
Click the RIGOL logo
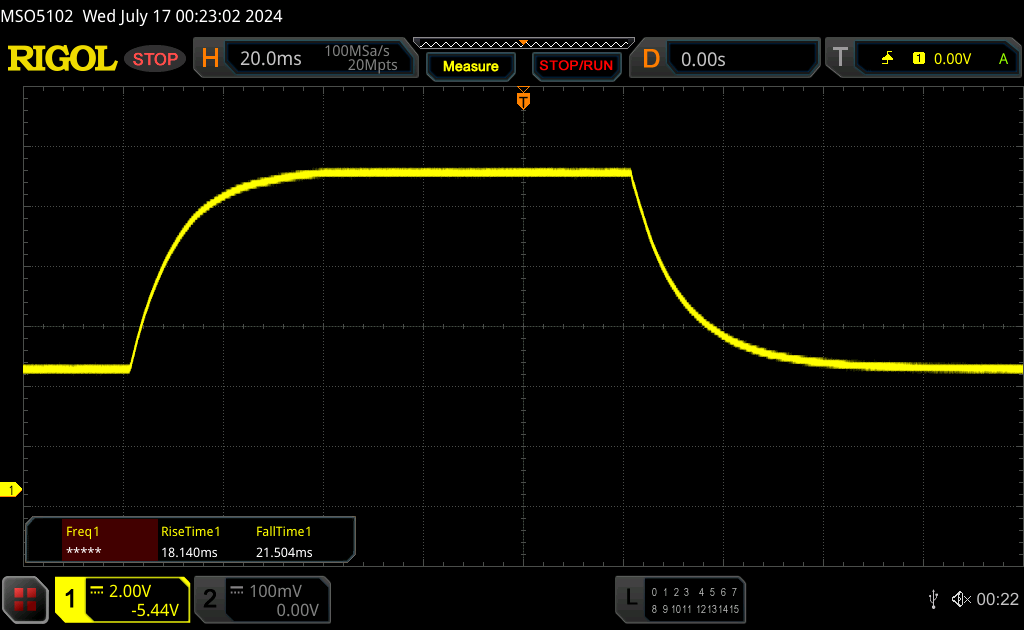click(x=62, y=59)
